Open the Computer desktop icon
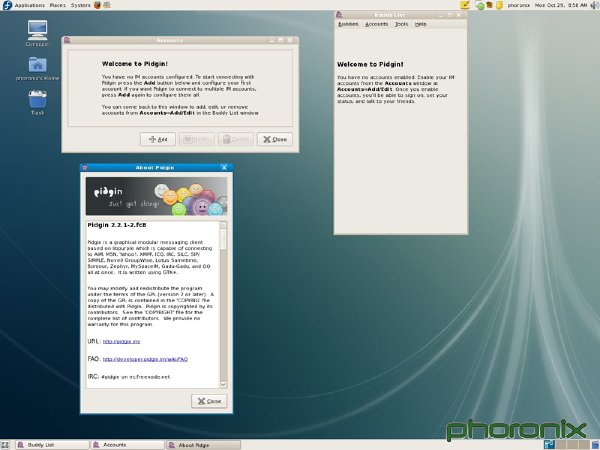Screen dimensions: 600x450 coord(38,33)
